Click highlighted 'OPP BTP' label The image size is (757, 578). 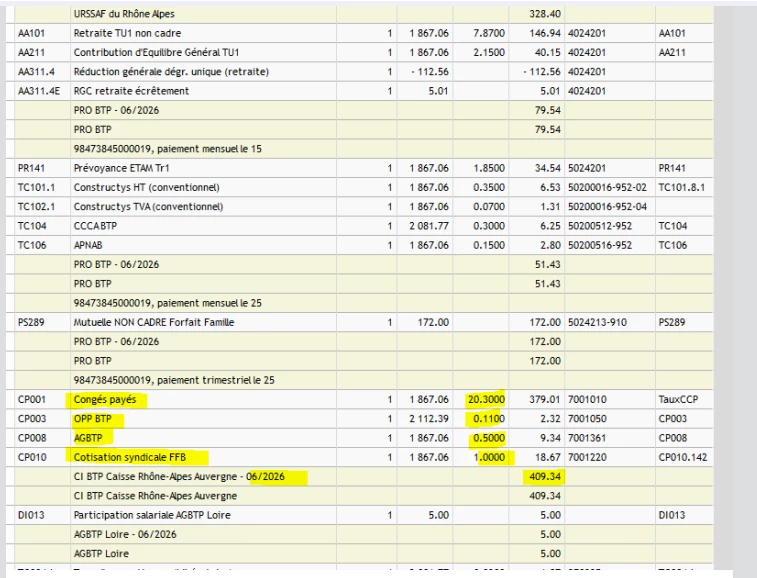coord(93,419)
